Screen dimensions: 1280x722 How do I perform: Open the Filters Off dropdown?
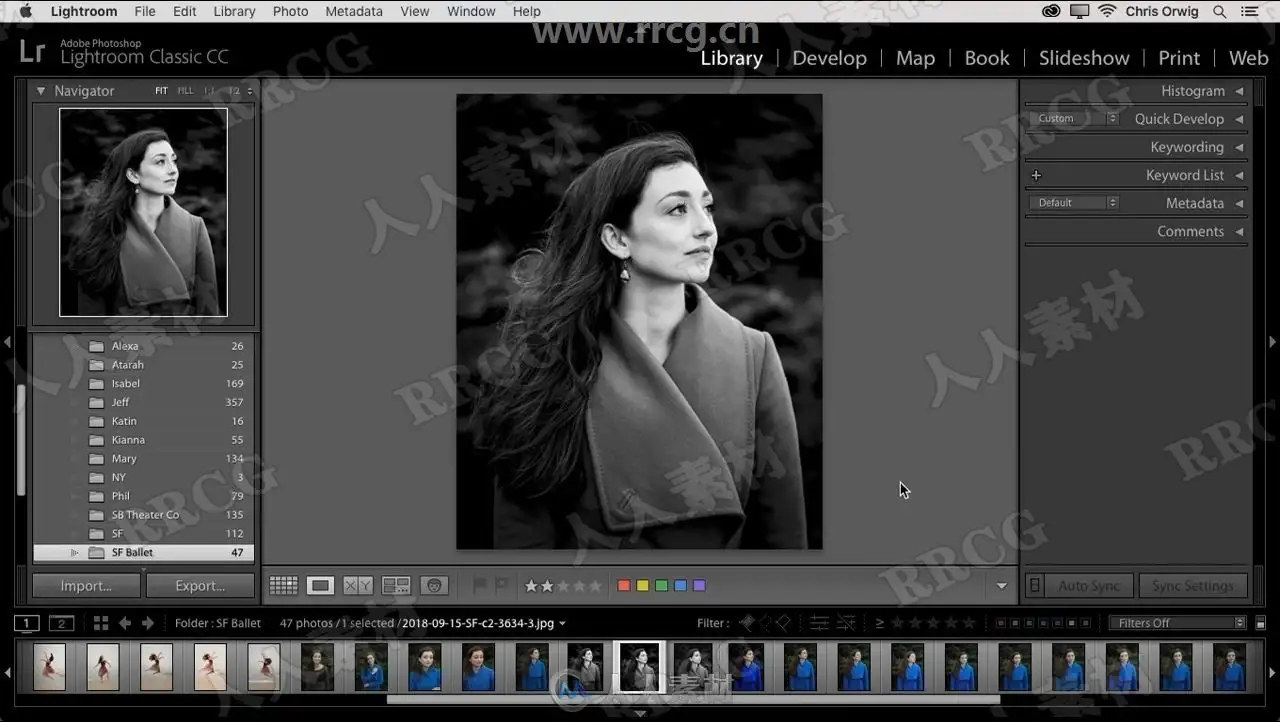pos(1178,623)
